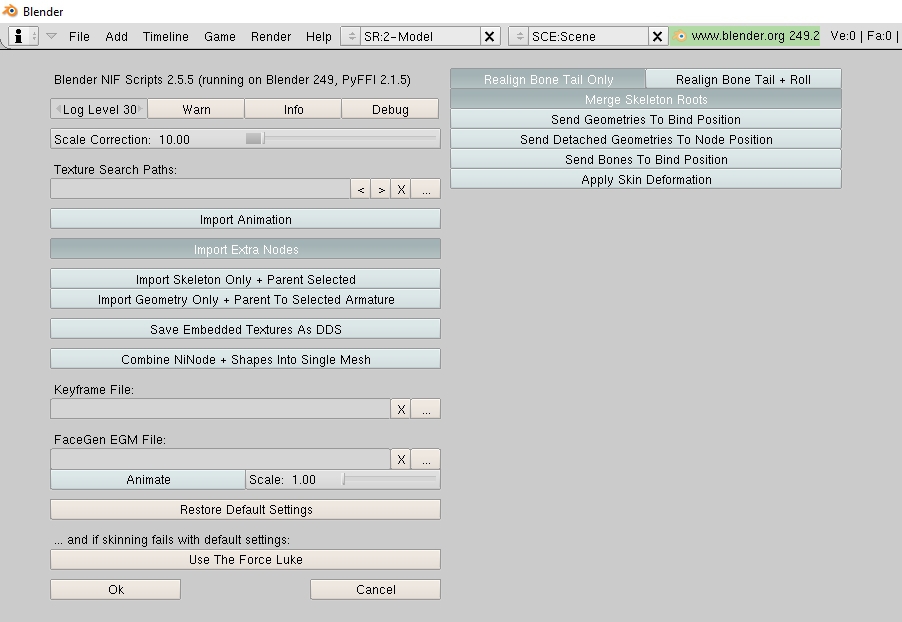Click Use The Force Luke button

point(246,559)
